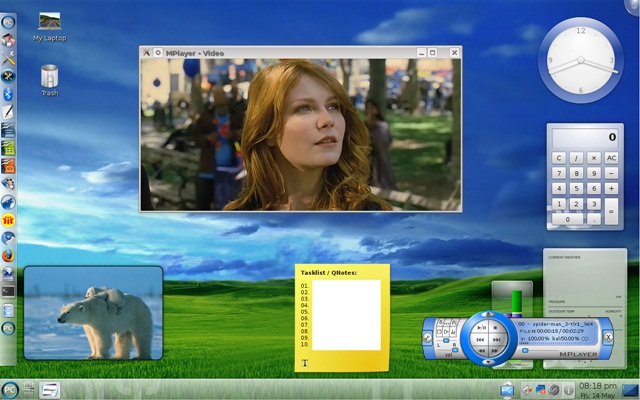Open the volume tray icon
Viewport: 640px width, 400px height.
[527, 390]
